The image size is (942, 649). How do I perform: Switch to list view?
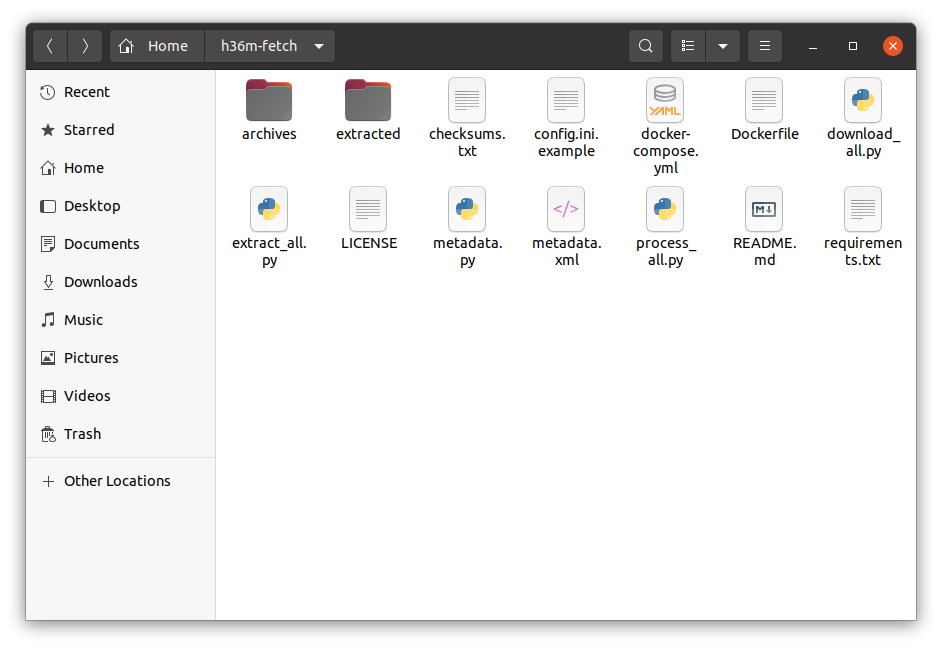coord(688,46)
